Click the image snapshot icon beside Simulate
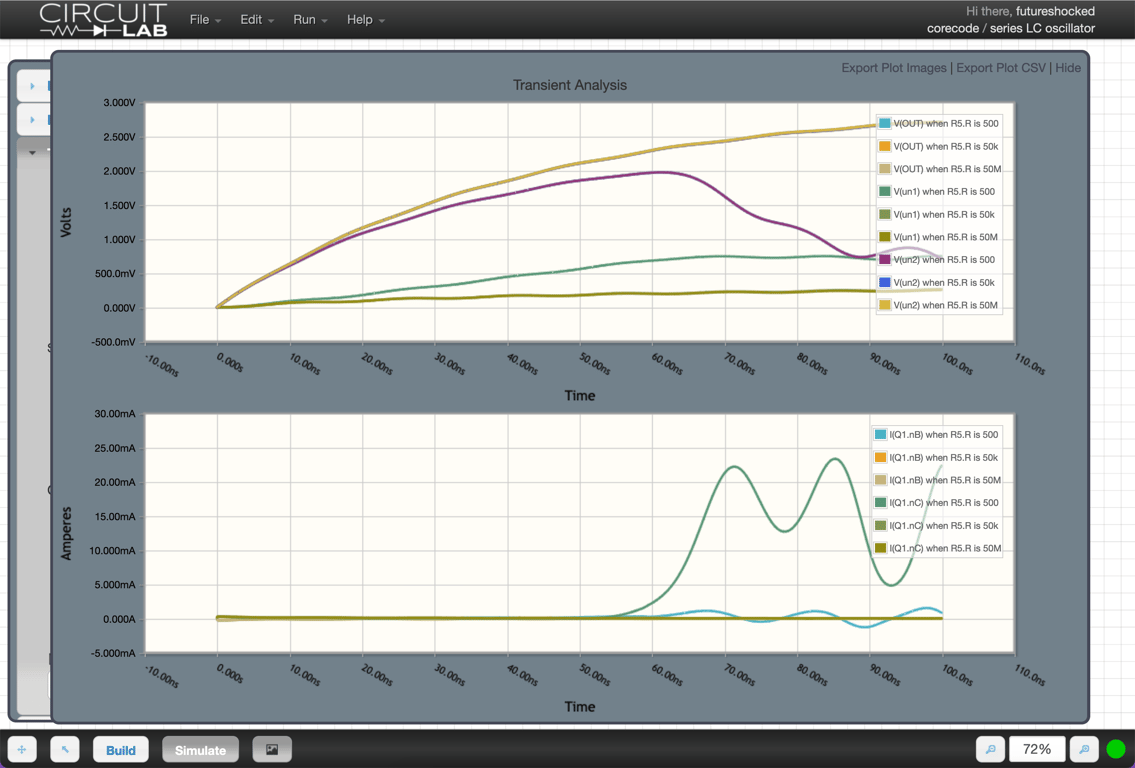The image size is (1135, 768). point(272,749)
